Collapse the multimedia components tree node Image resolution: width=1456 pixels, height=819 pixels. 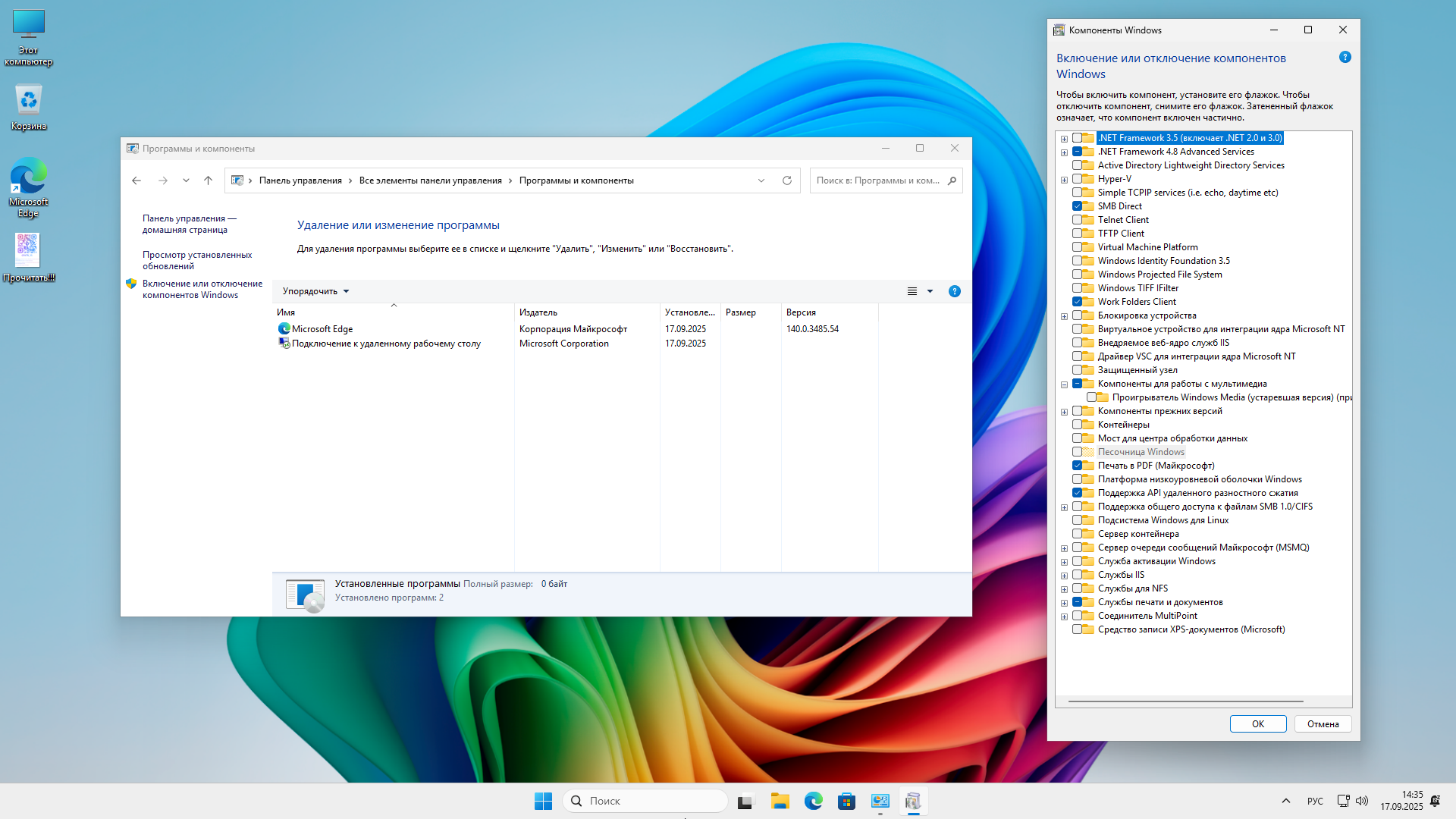(1064, 384)
